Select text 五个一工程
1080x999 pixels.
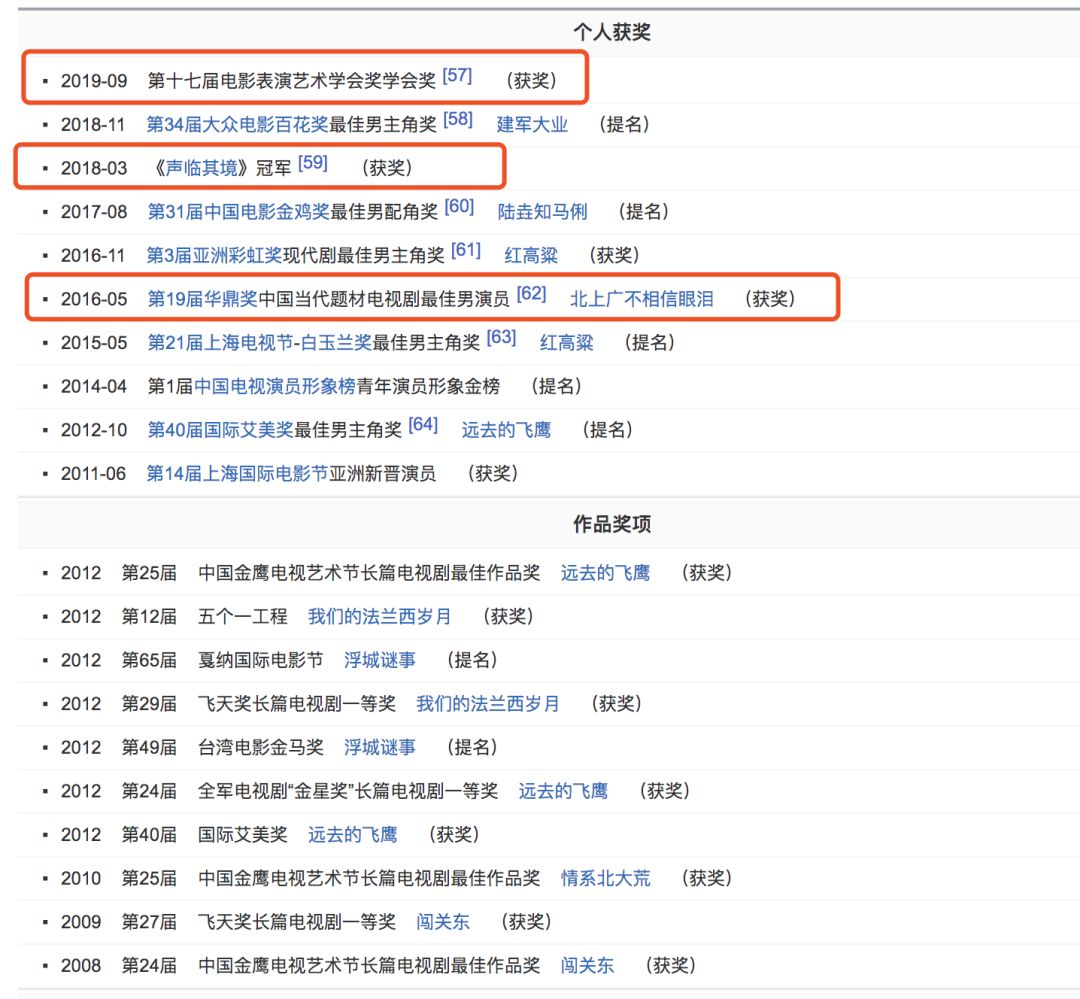tap(242, 617)
